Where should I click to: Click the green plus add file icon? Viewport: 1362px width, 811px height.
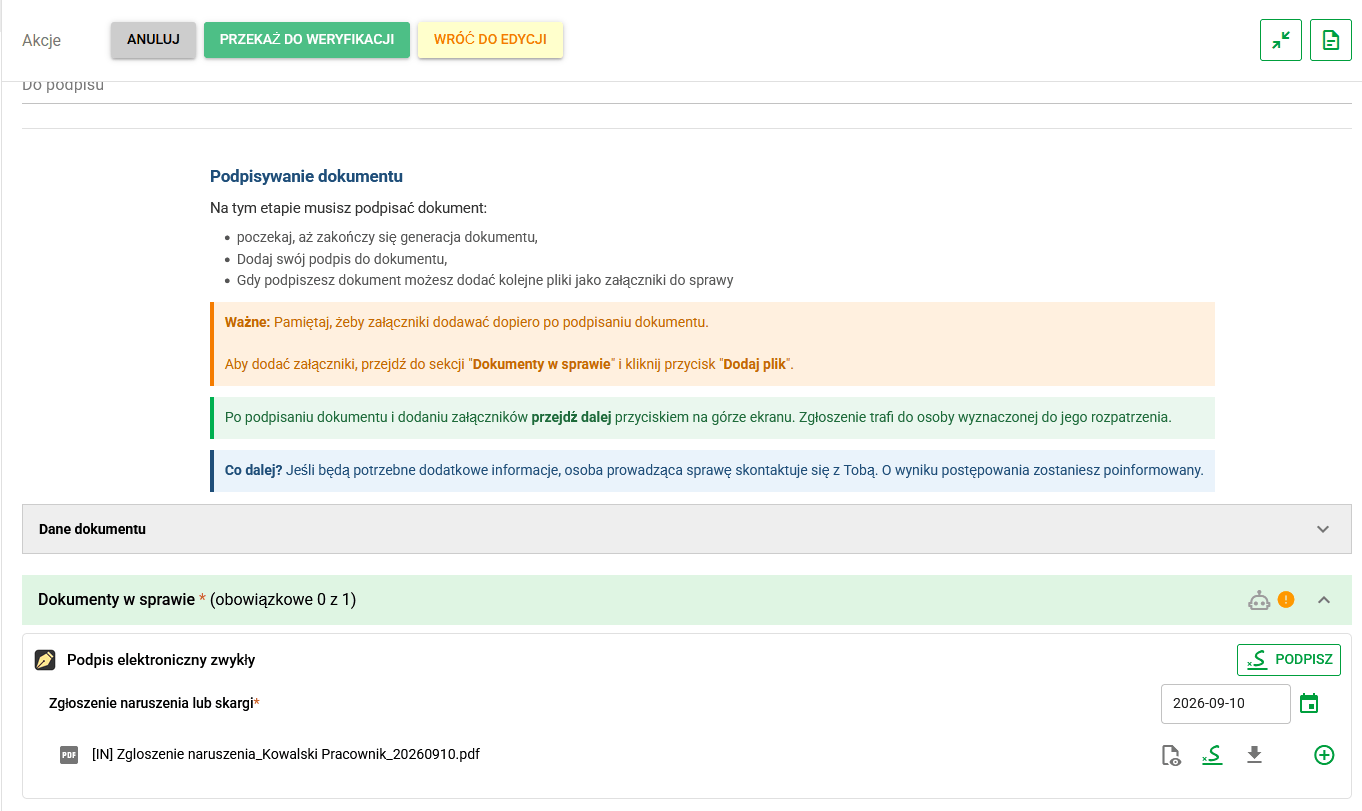[x=1324, y=755]
